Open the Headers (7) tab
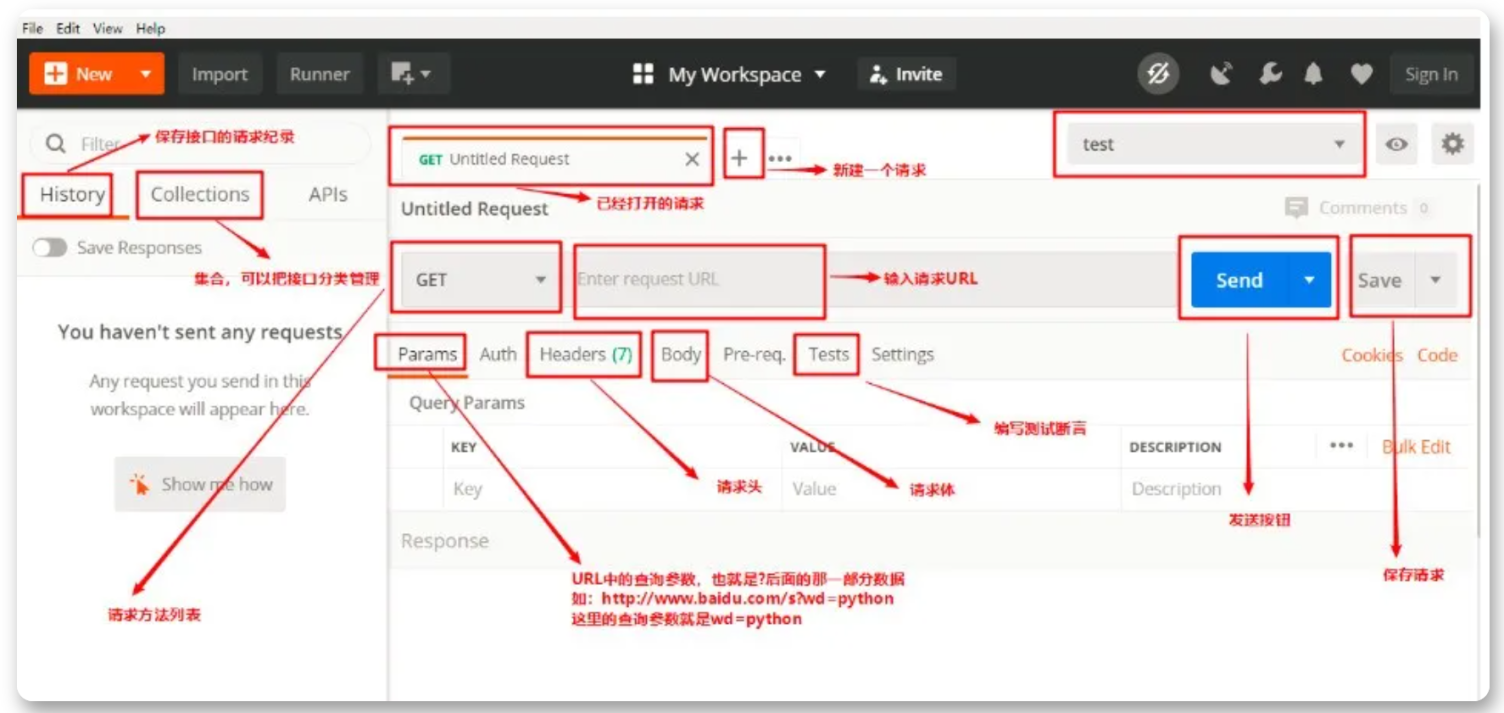The height and width of the screenshot is (713, 1504). pos(586,354)
